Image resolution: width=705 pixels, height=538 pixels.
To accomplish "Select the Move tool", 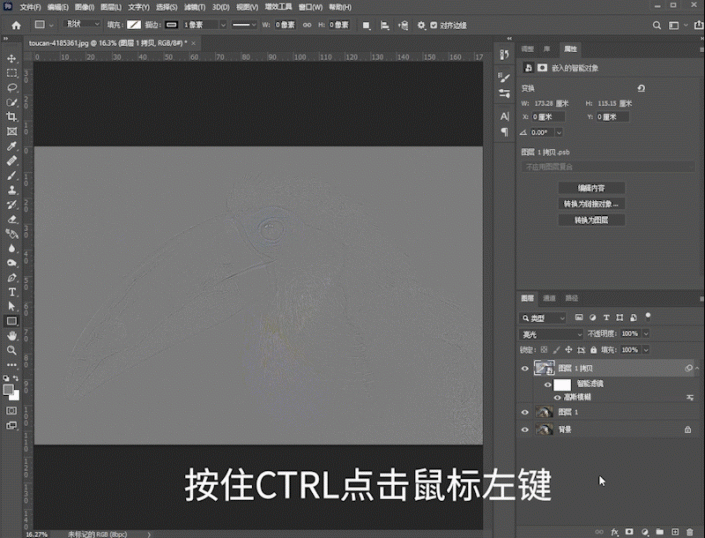I will coord(12,58).
